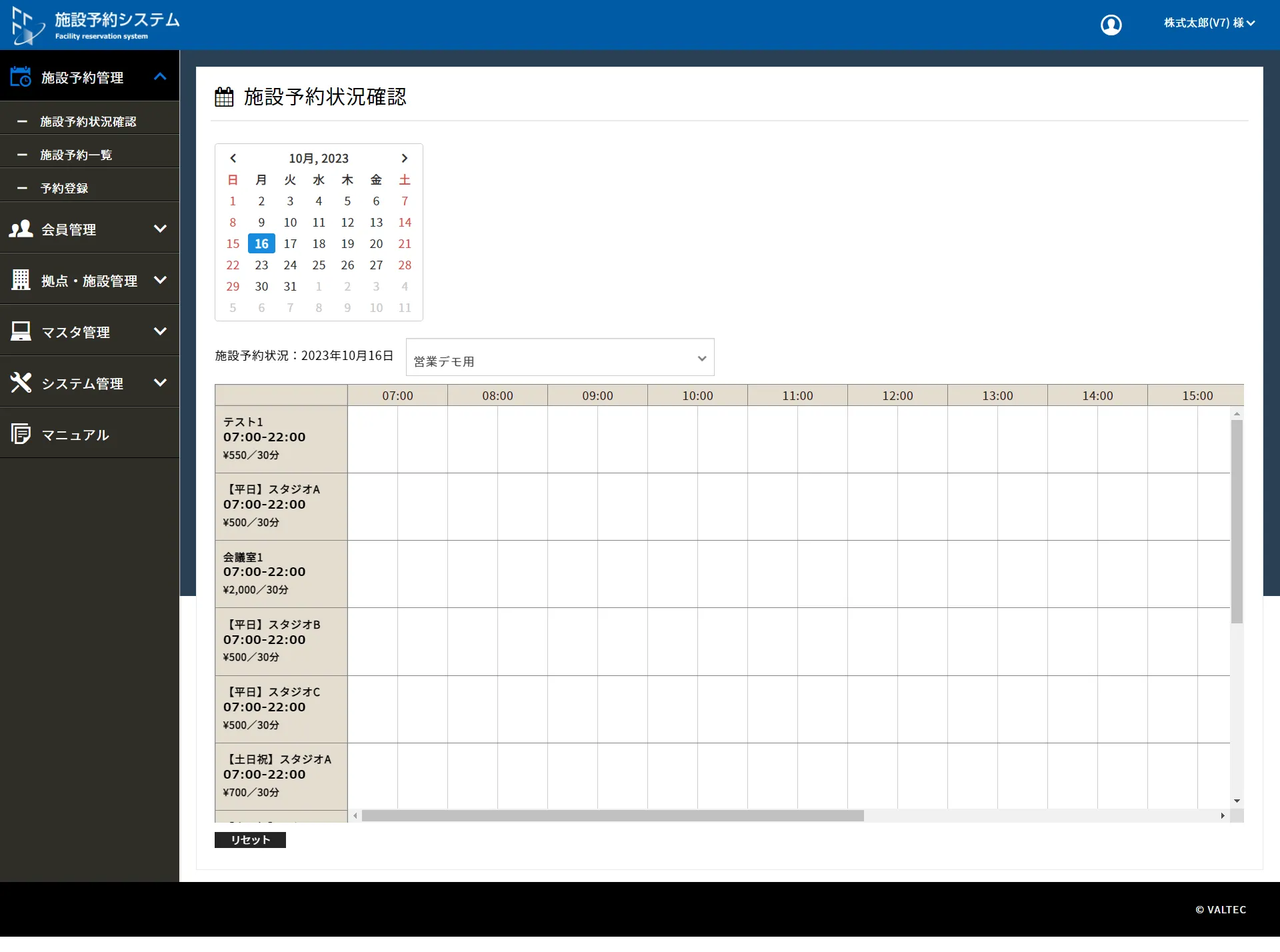Click the 会議室1 facility label
The height and width of the screenshot is (952, 1280).
point(243,557)
